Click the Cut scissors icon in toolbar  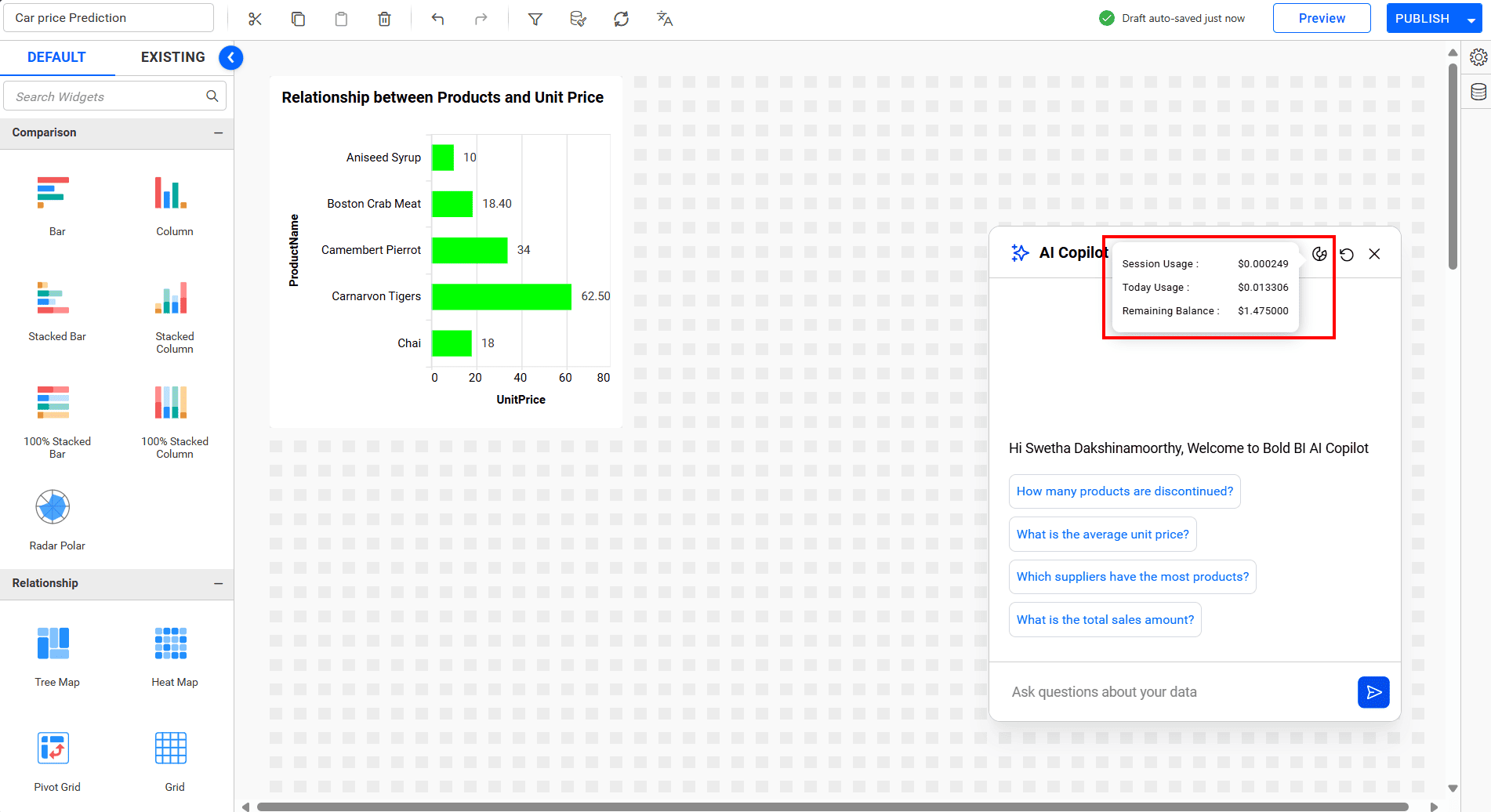(255, 19)
